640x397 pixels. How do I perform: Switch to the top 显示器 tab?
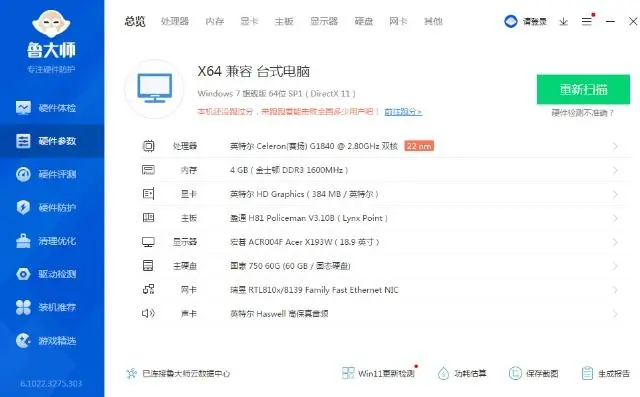[324, 21]
